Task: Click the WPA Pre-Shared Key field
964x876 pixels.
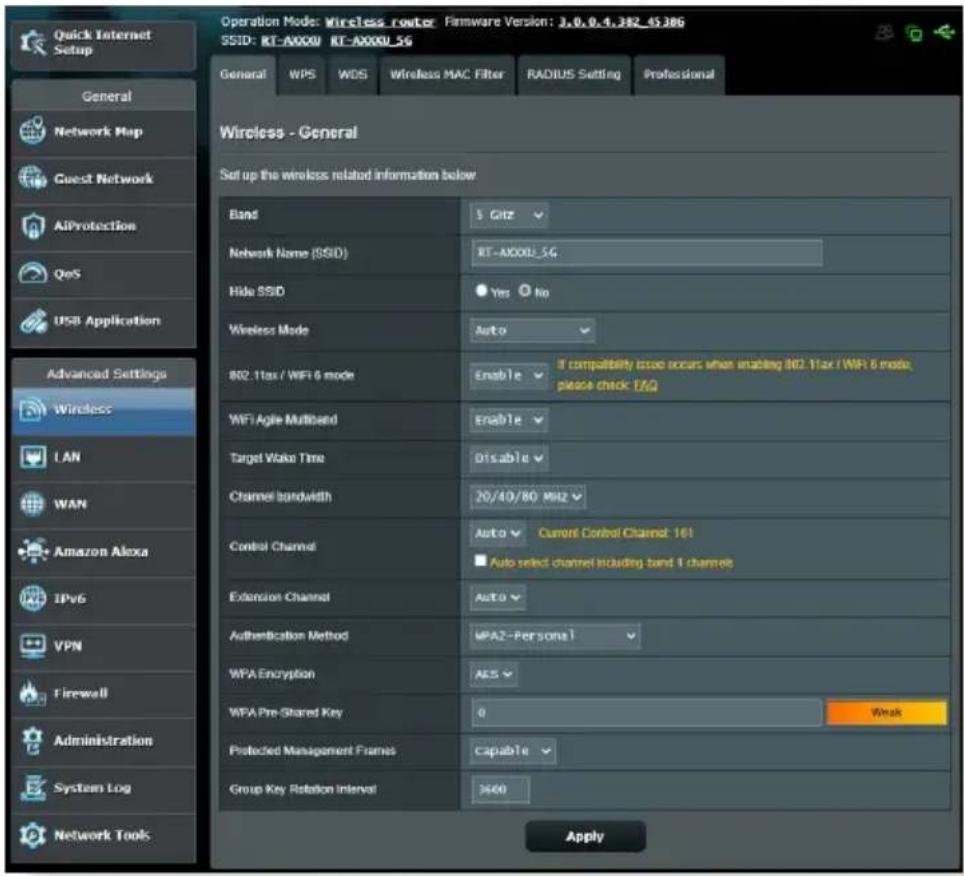Action: (x=647, y=712)
